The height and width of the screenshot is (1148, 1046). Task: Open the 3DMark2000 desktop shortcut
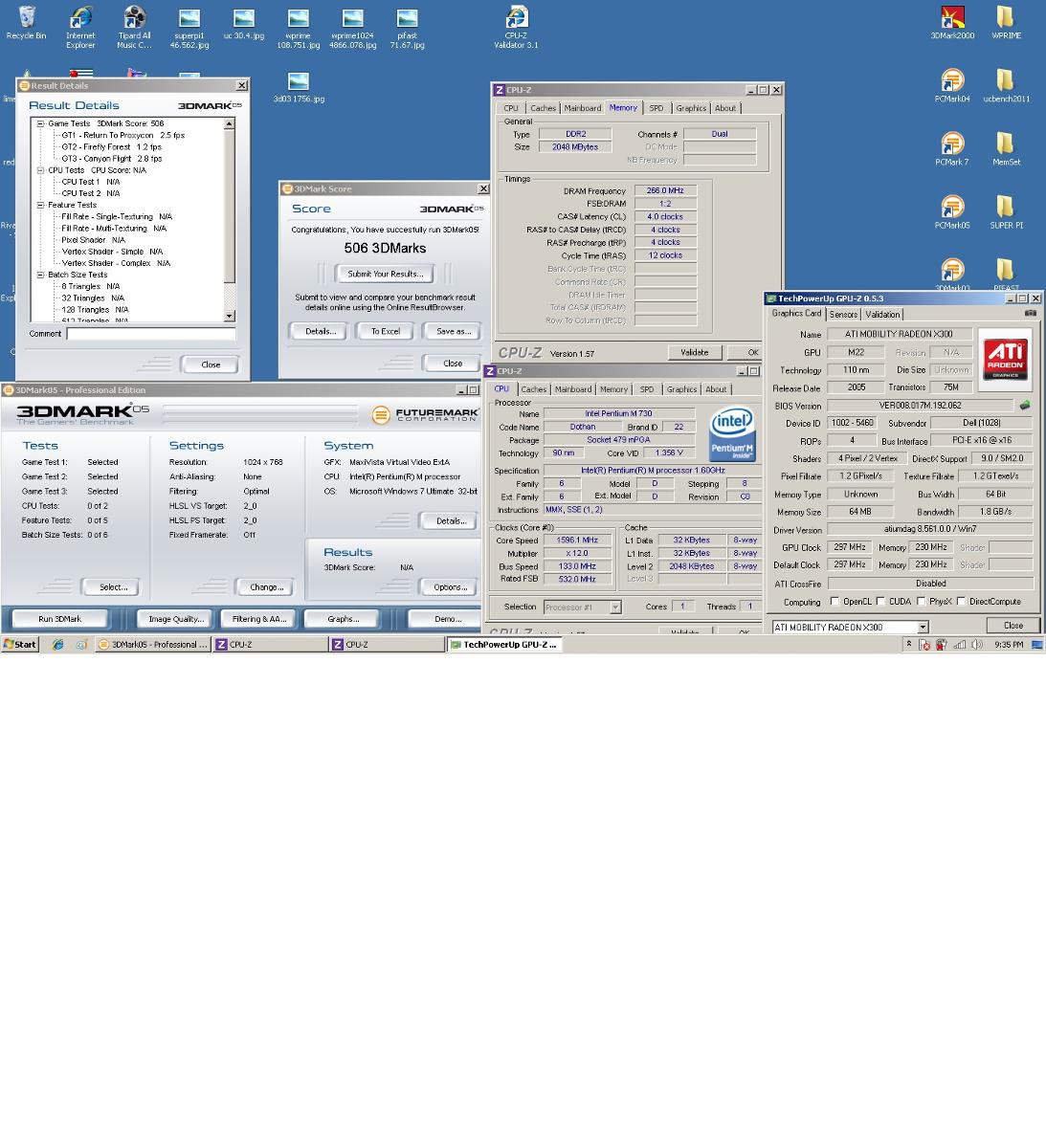[952, 23]
